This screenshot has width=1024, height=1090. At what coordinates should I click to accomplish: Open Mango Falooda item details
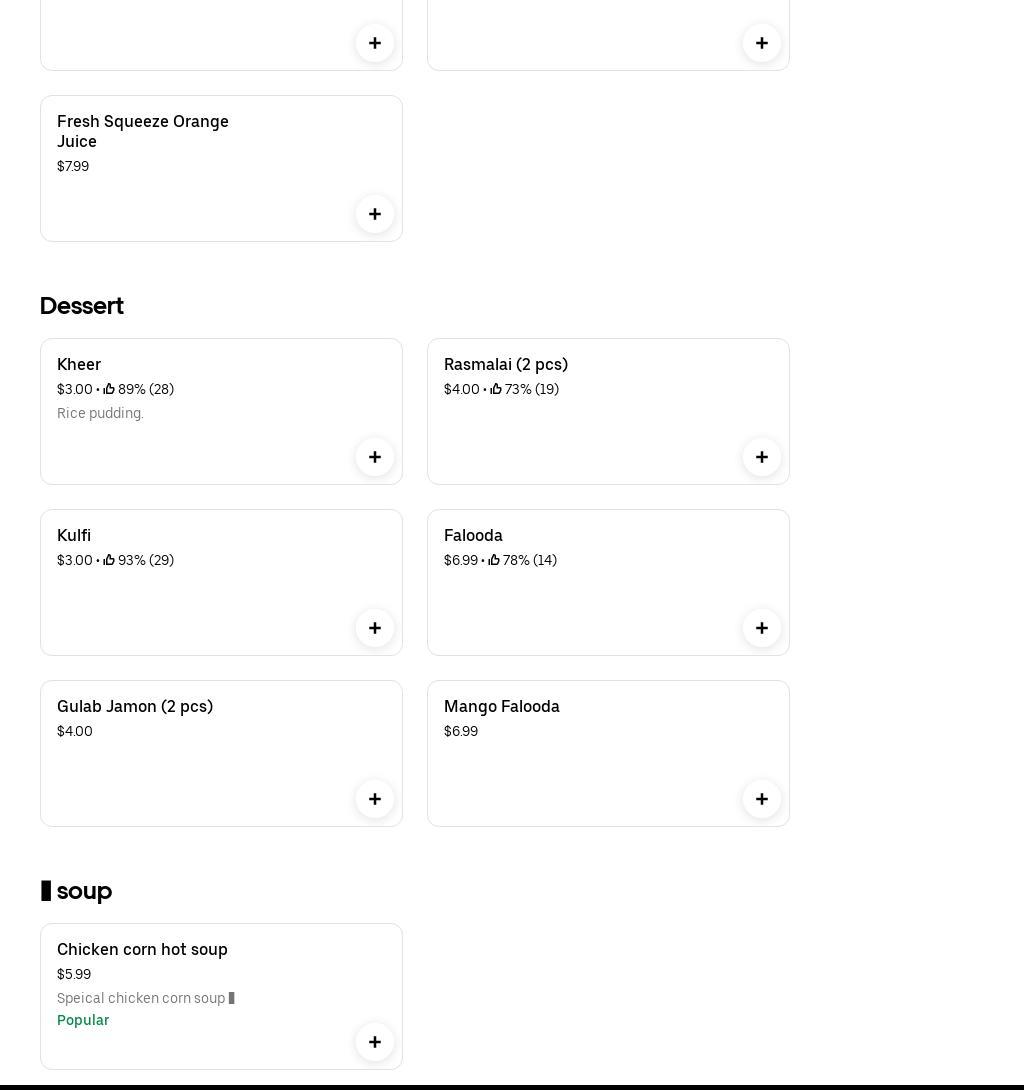[502, 707]
